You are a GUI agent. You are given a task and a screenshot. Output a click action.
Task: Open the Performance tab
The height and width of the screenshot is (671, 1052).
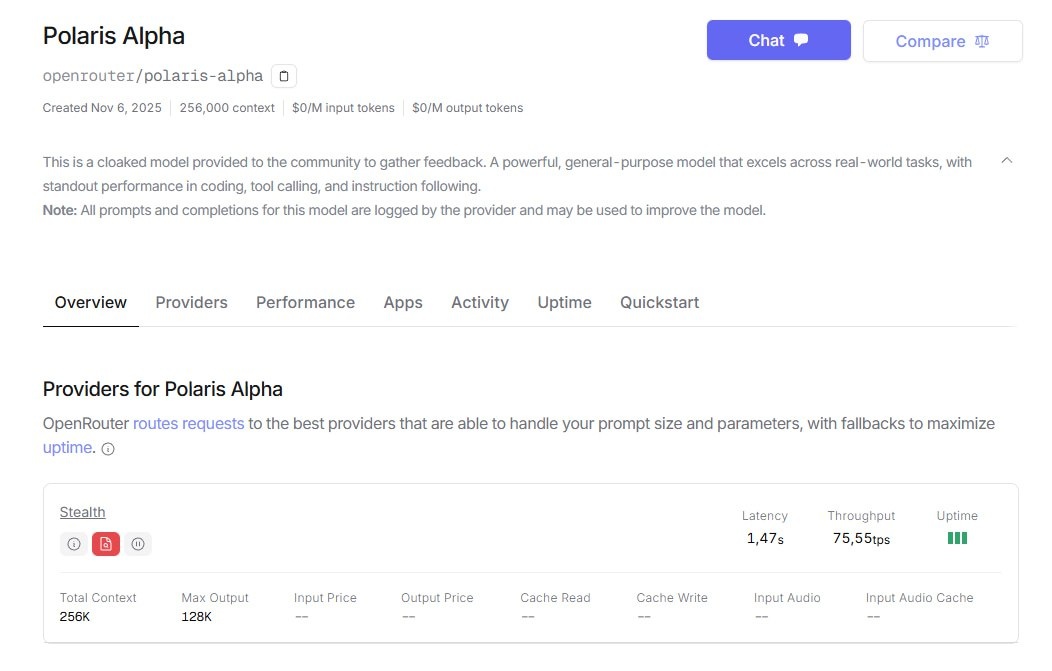[x=305, y=302]
